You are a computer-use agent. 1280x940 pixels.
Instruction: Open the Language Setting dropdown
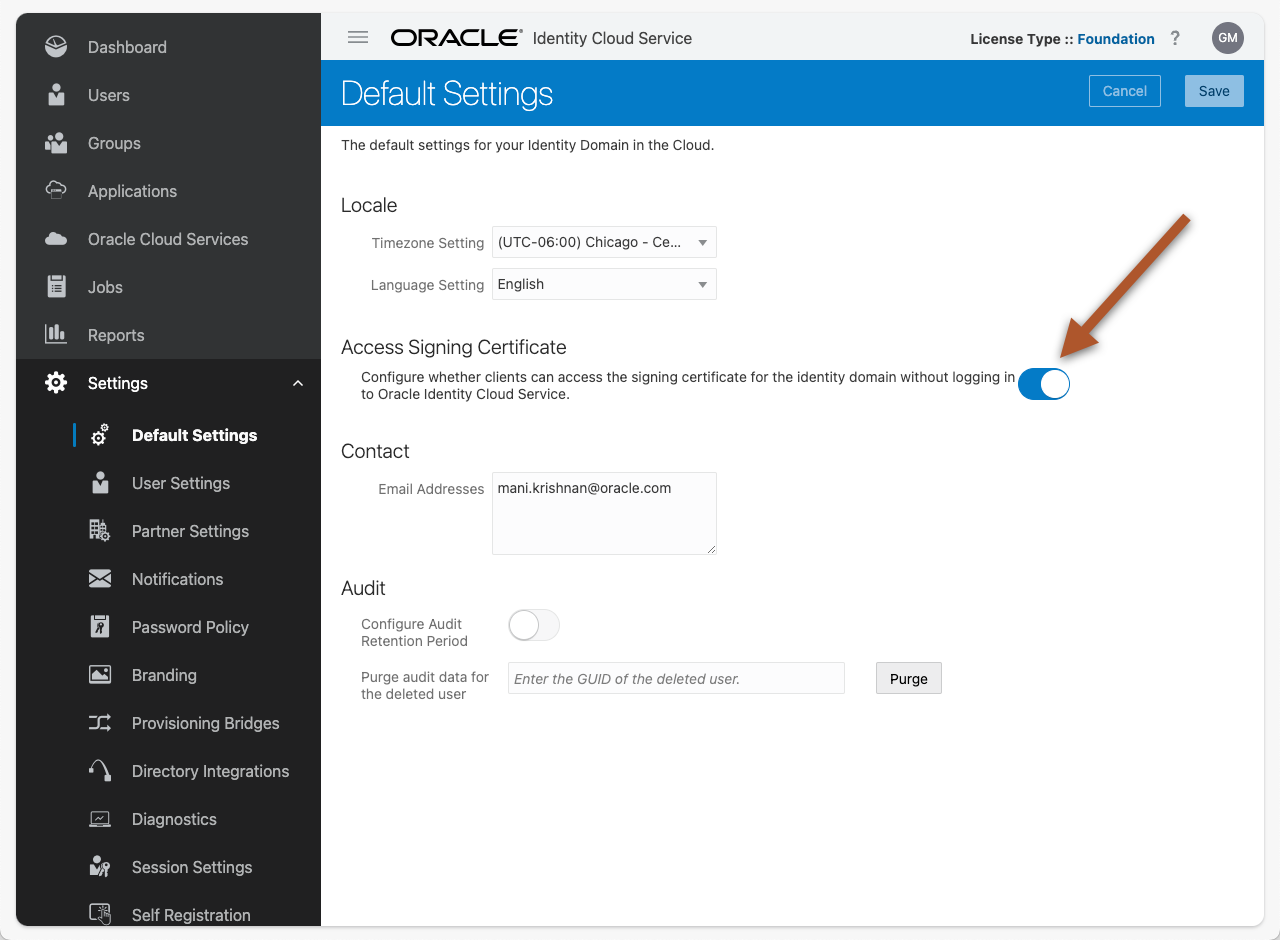coord(604,283)
